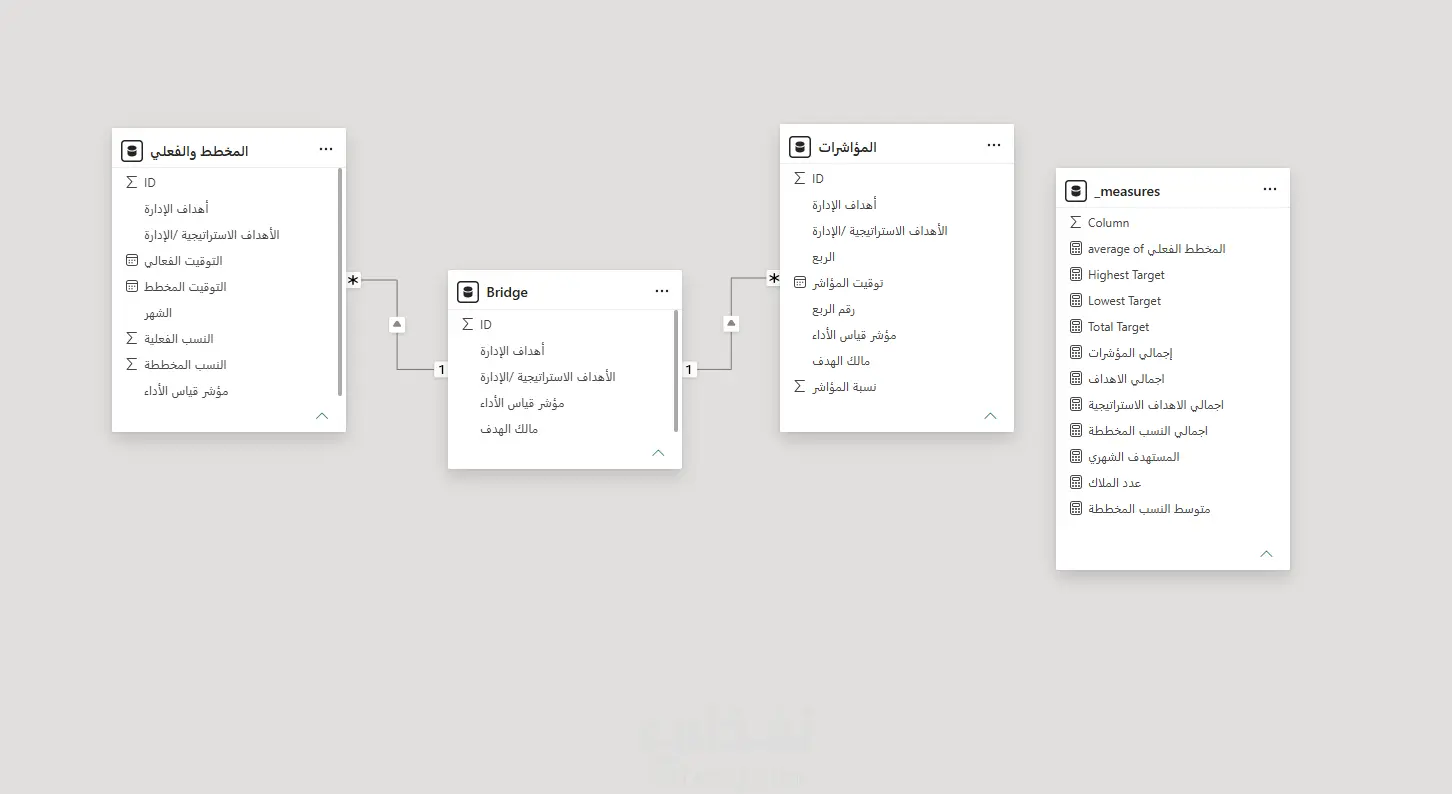Collapse the المخطط والفعلي table card

tap(322, 416)
